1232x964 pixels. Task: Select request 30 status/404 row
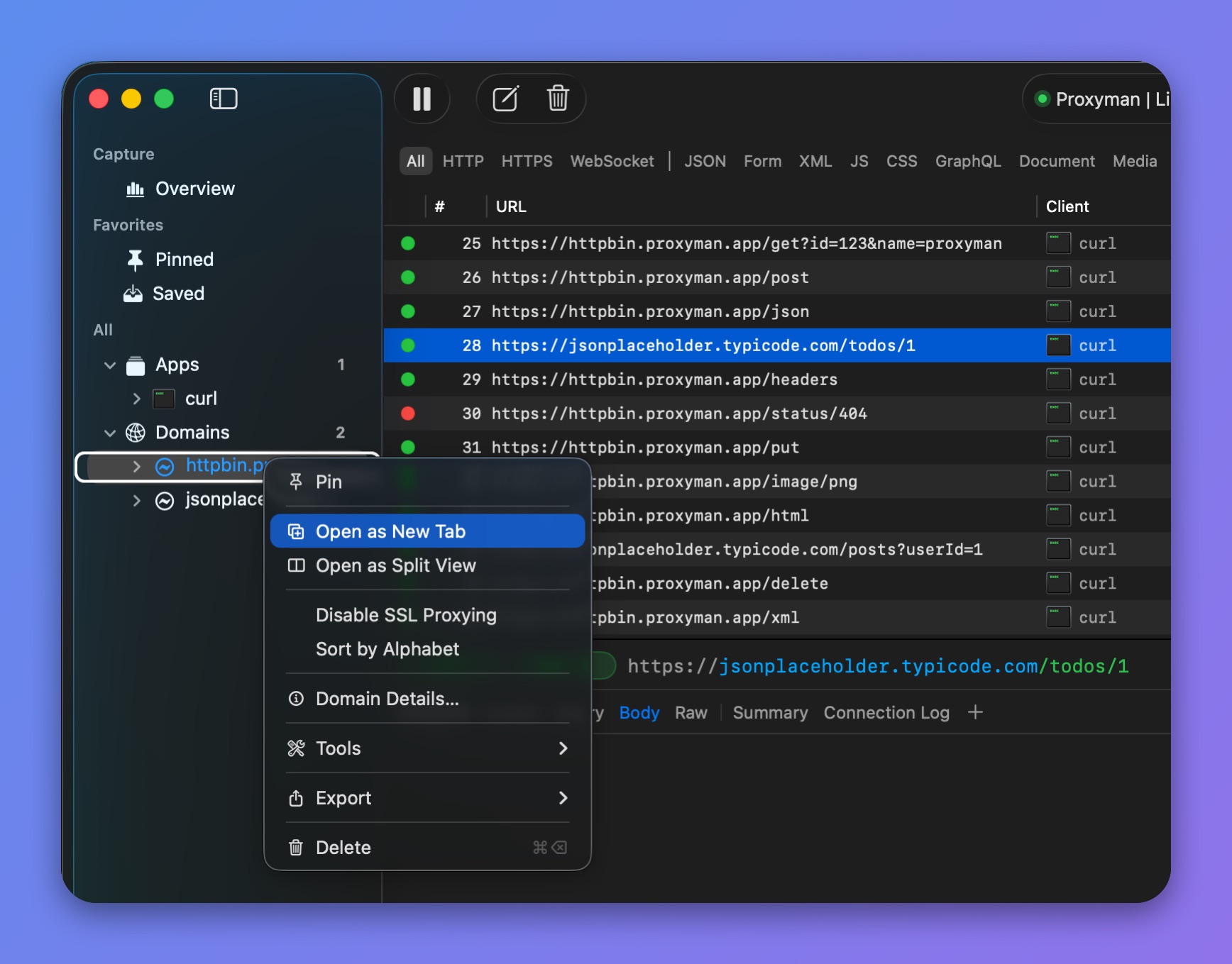pos(777,414)
